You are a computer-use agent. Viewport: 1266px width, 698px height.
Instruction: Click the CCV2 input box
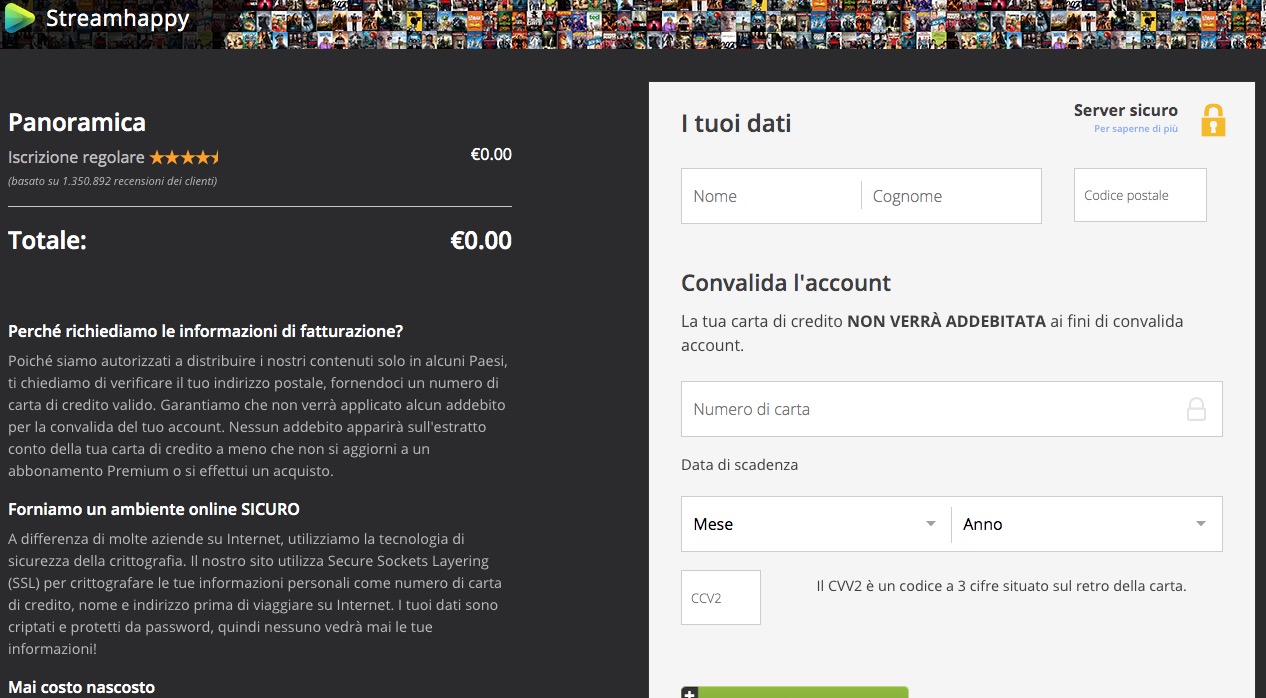pyautogui.click(x=721, y=598)
